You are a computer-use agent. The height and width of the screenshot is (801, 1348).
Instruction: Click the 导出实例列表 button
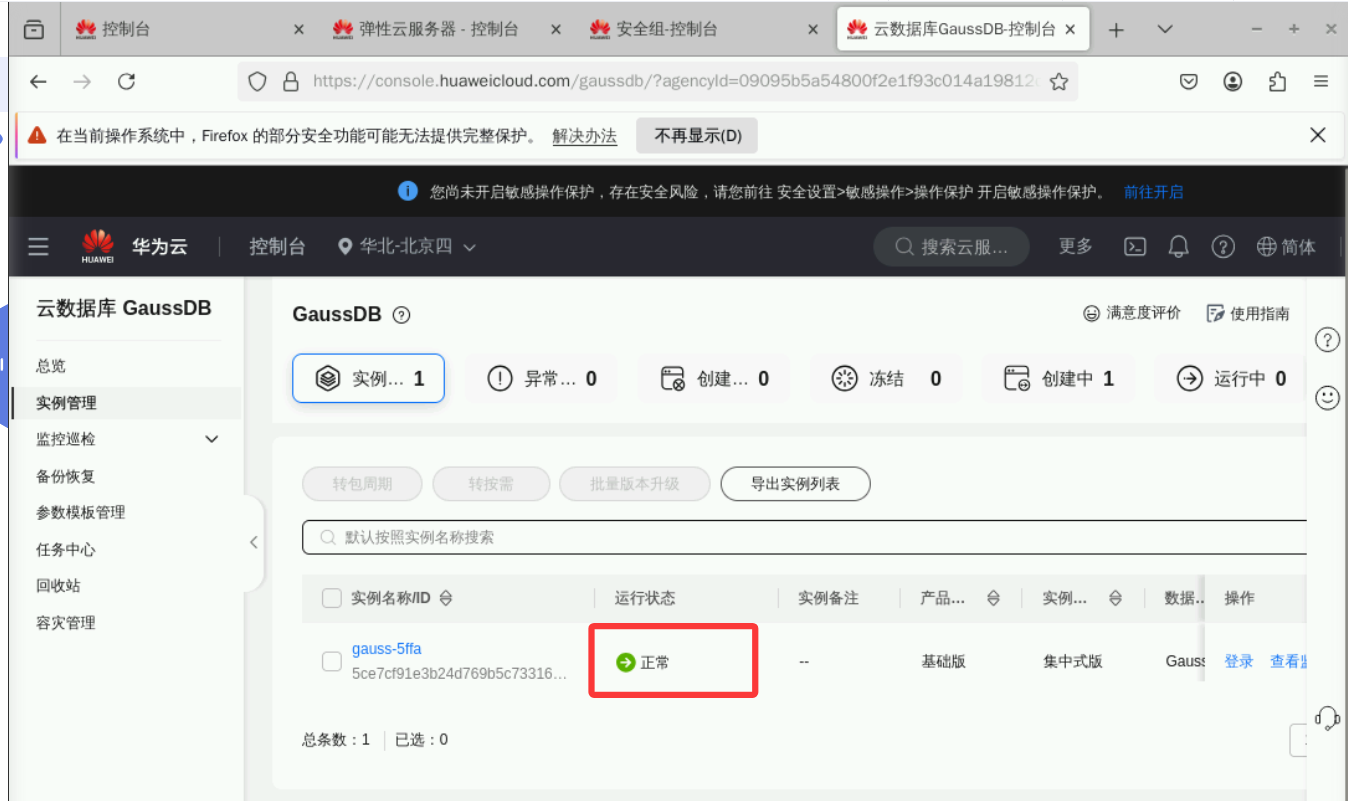795,484
